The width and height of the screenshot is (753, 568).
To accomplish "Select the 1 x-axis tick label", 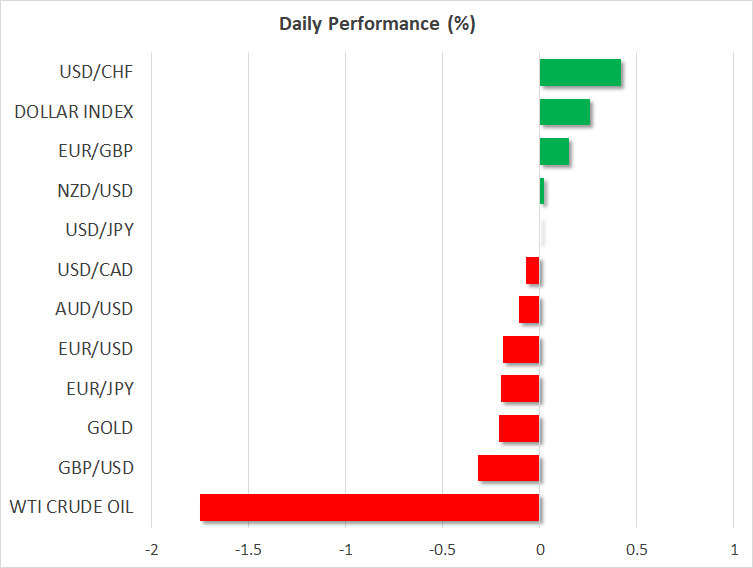I will click(x=734, y=550).
